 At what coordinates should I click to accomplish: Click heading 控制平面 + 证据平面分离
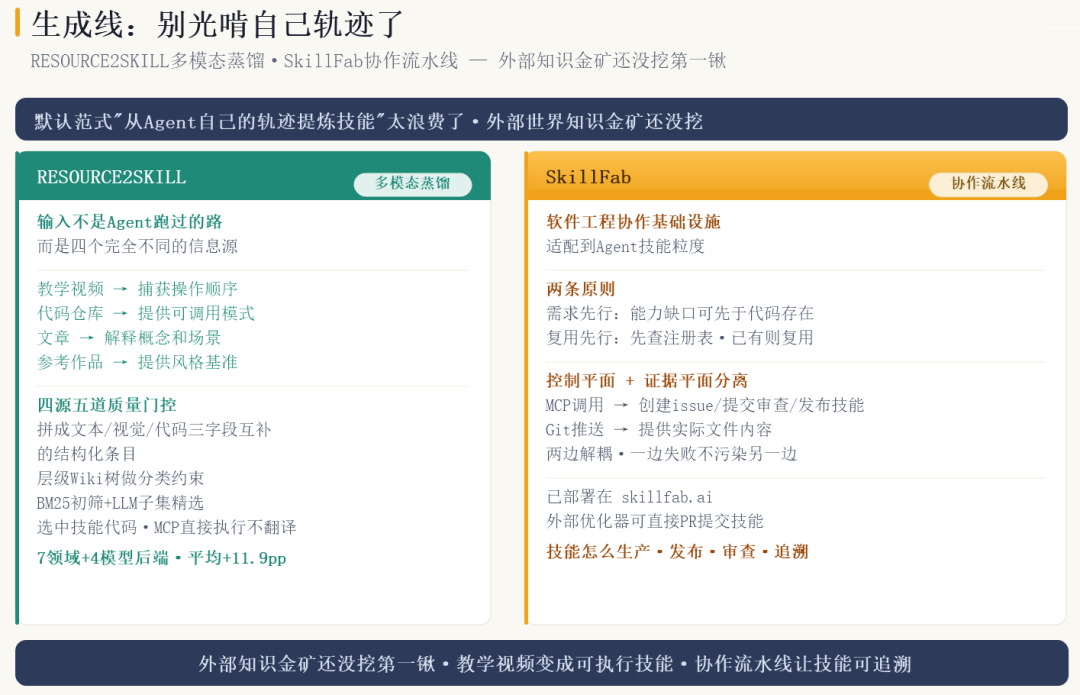point(646,380)
